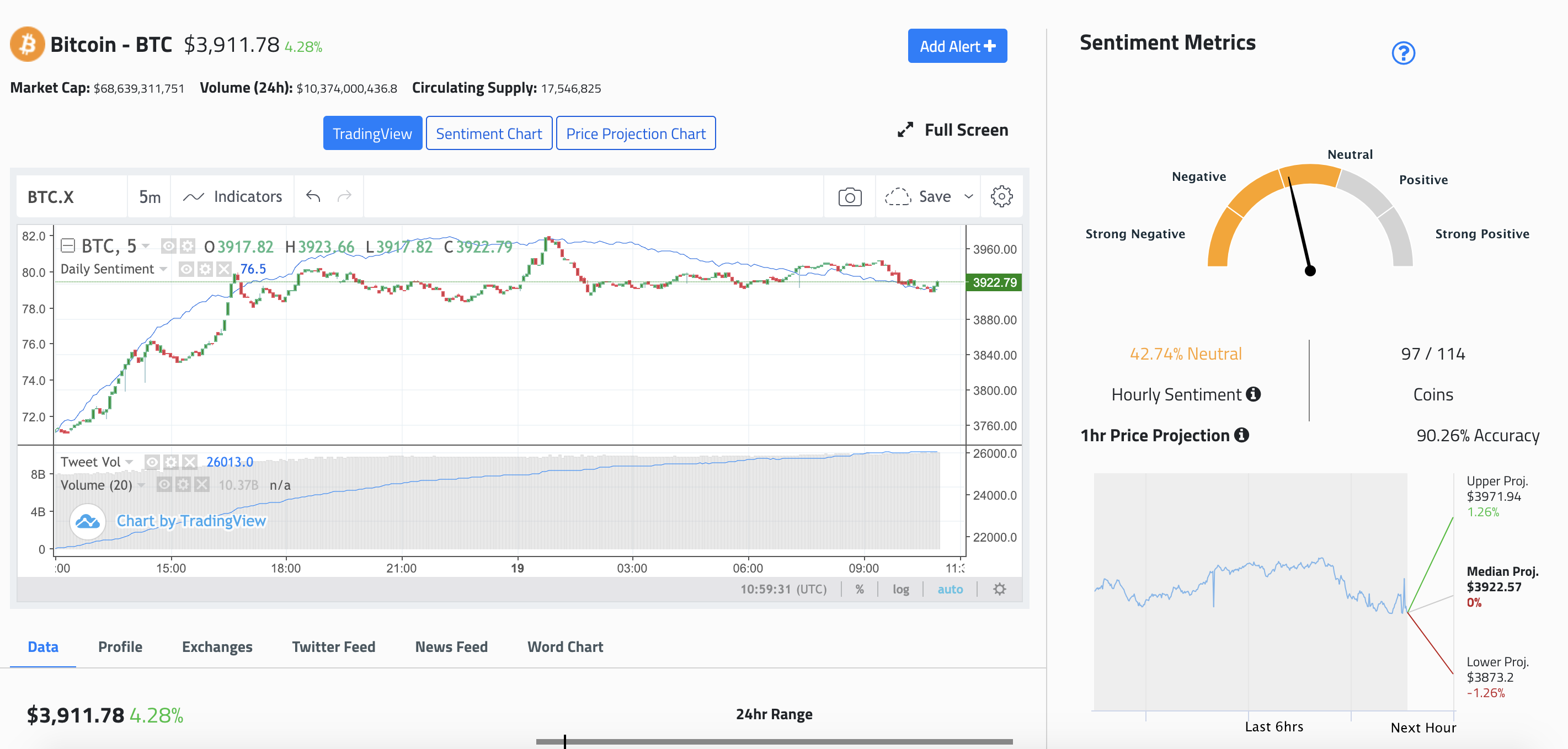
Task: Expand the Daily Sentiment dropdown arrow
Action: pos(163,269)
